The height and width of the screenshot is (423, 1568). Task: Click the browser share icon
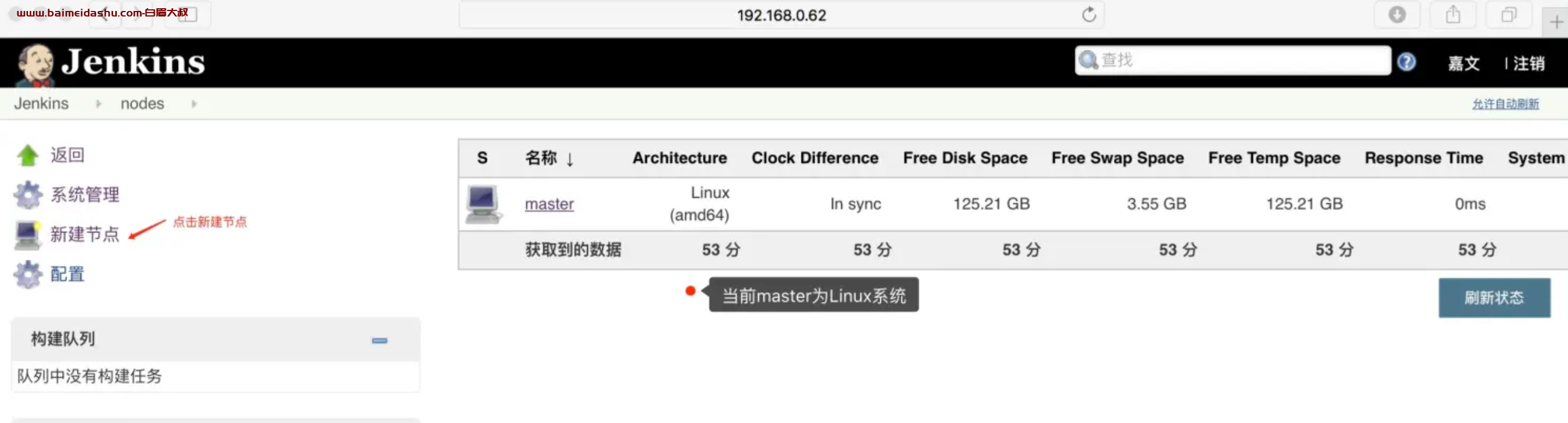pyautogui.click(x=1453, y=15)
